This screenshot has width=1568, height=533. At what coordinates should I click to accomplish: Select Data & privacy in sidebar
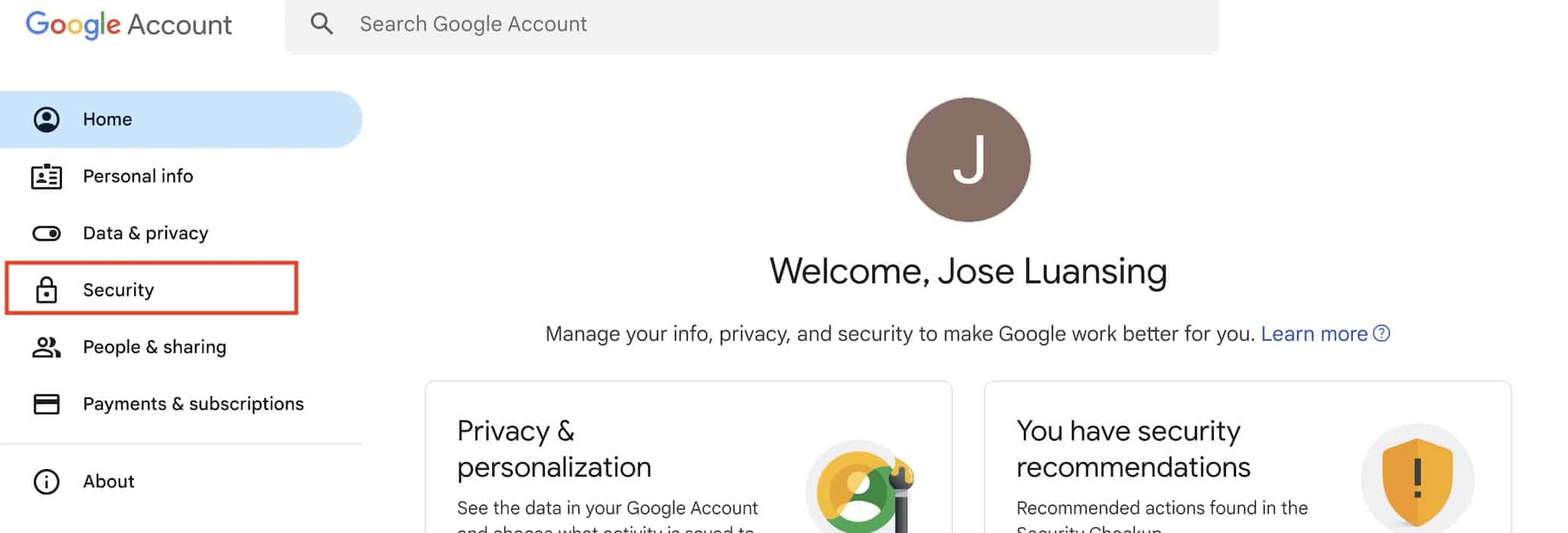(146, 233)
